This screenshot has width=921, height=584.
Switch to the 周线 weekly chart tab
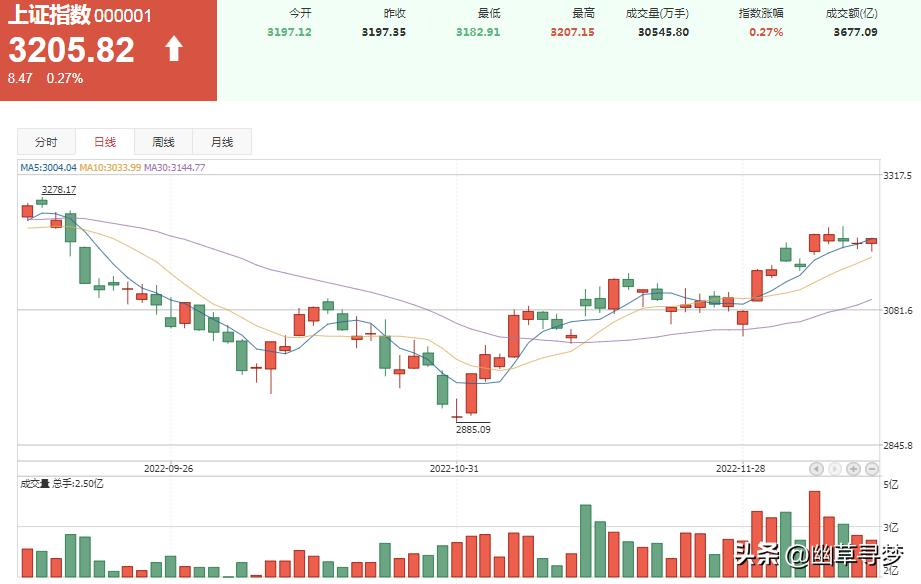pos(163,141)
